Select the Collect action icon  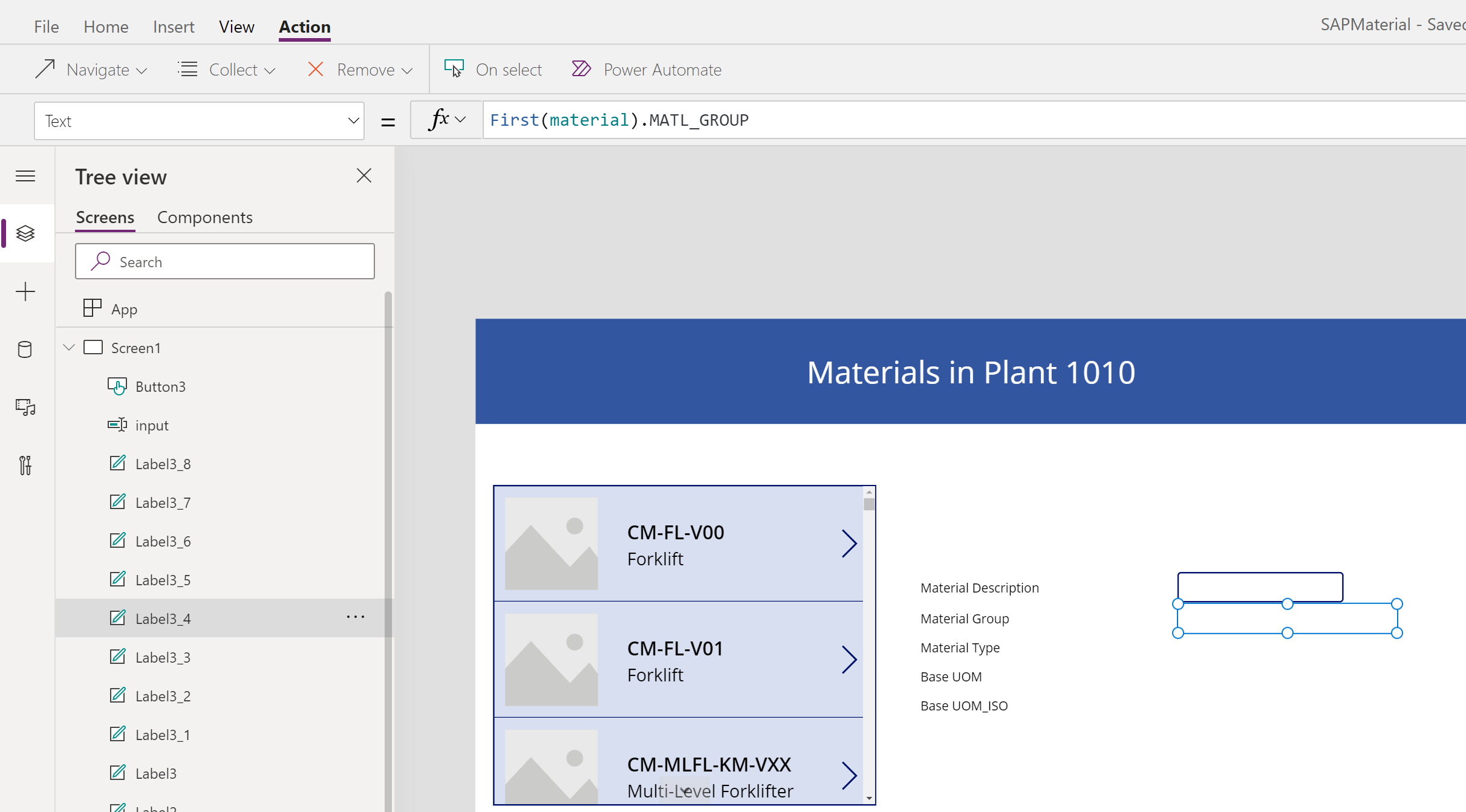click(189, 69)
